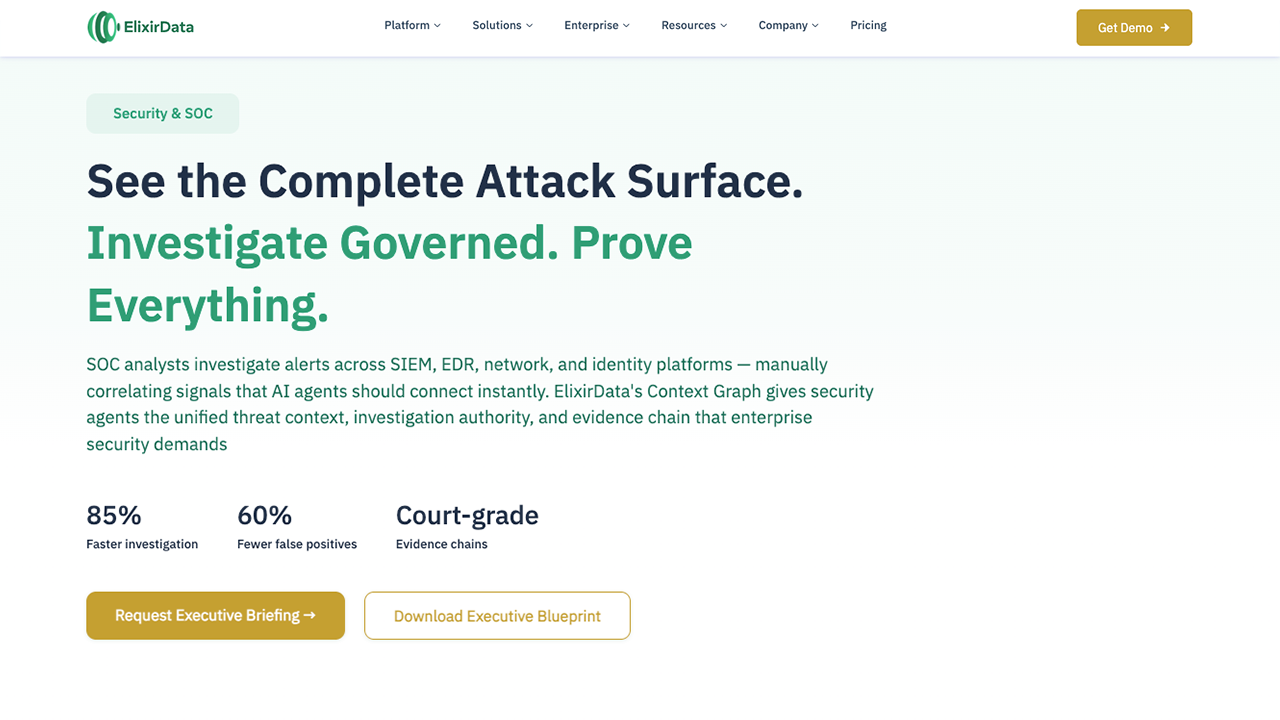
Task: Click the Faster investigation label
Action: 142,544
